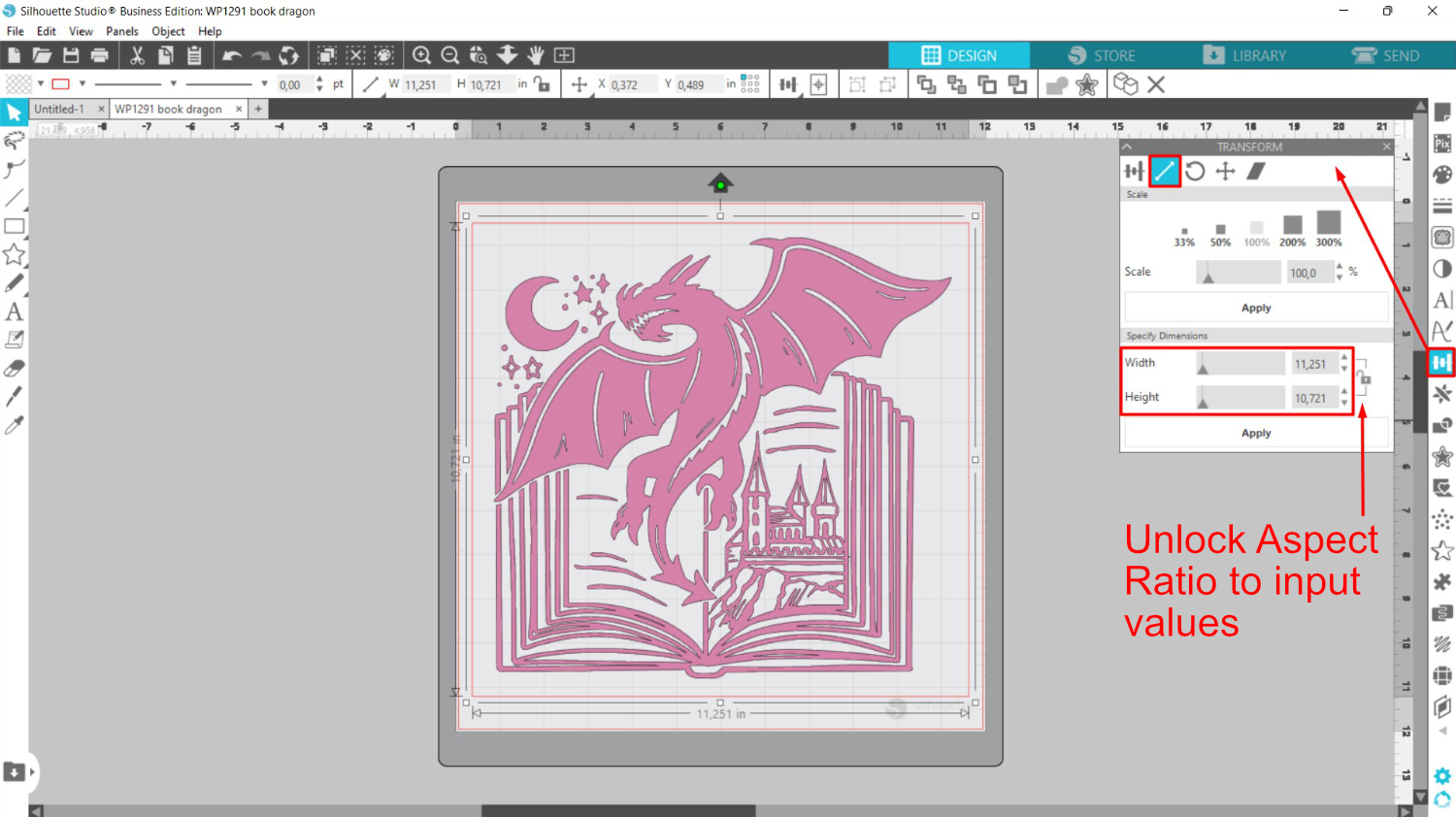Pick the star shape drawing tool
This screenshot has width=1456, height=817.
point(14,254)
